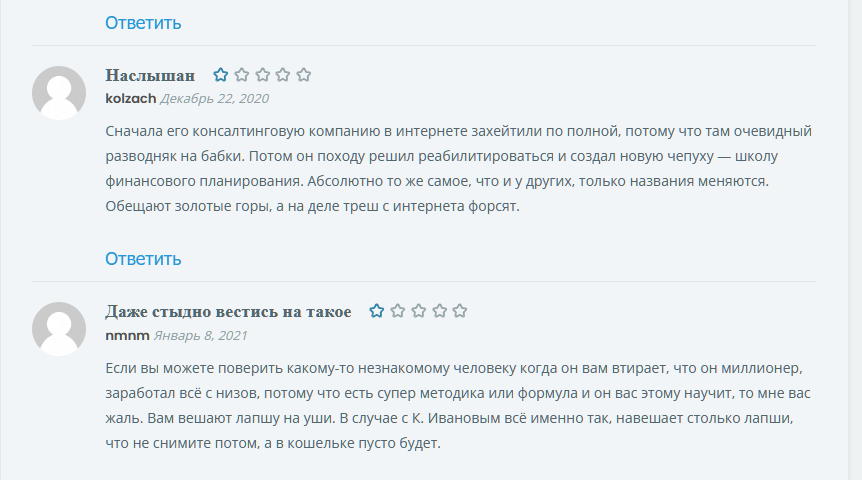Click second star in kolzach review rating

pos(242,75)
